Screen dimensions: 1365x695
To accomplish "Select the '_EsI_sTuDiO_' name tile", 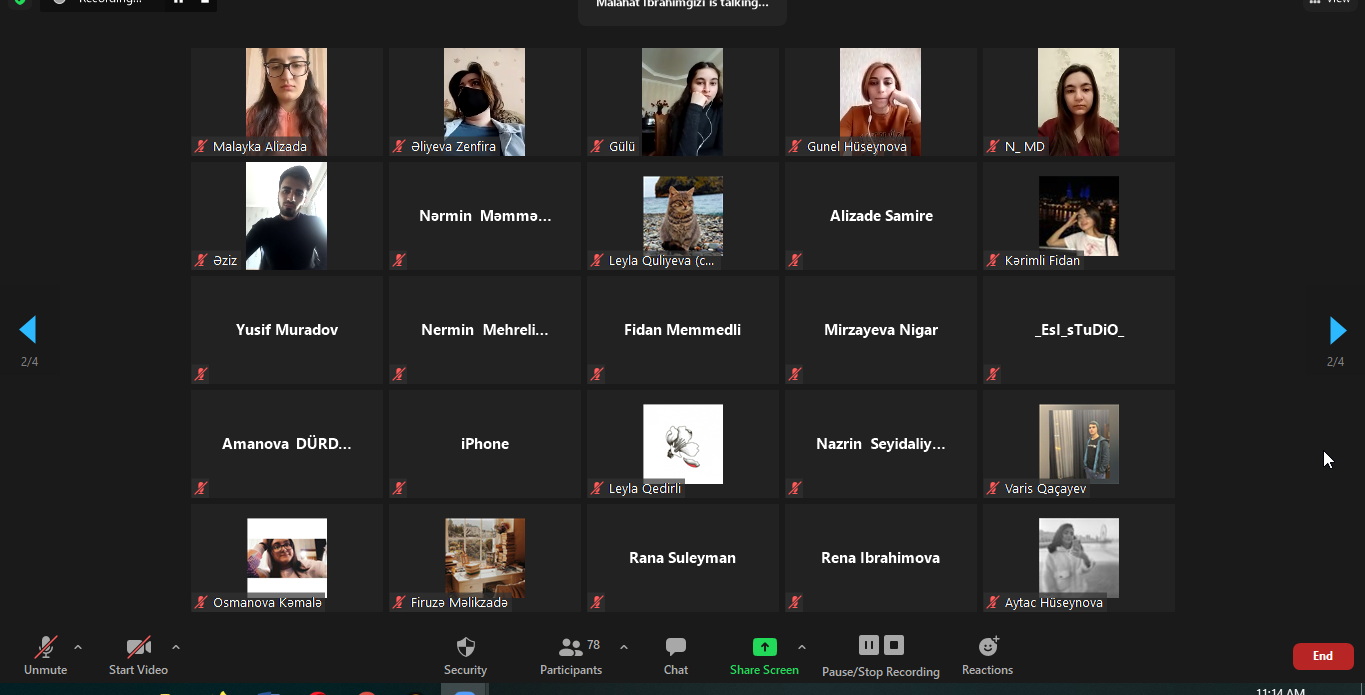I will (1079, 330).
